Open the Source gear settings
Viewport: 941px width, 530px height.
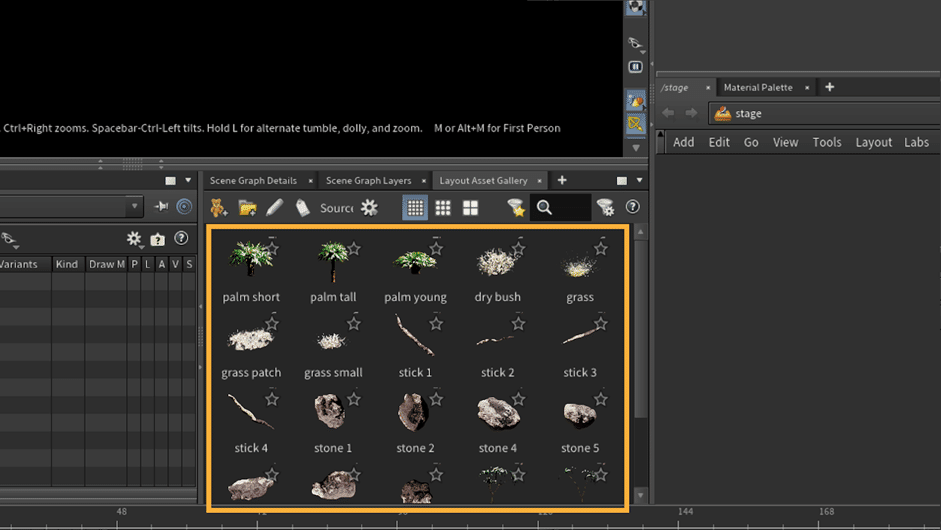point(369,208)
